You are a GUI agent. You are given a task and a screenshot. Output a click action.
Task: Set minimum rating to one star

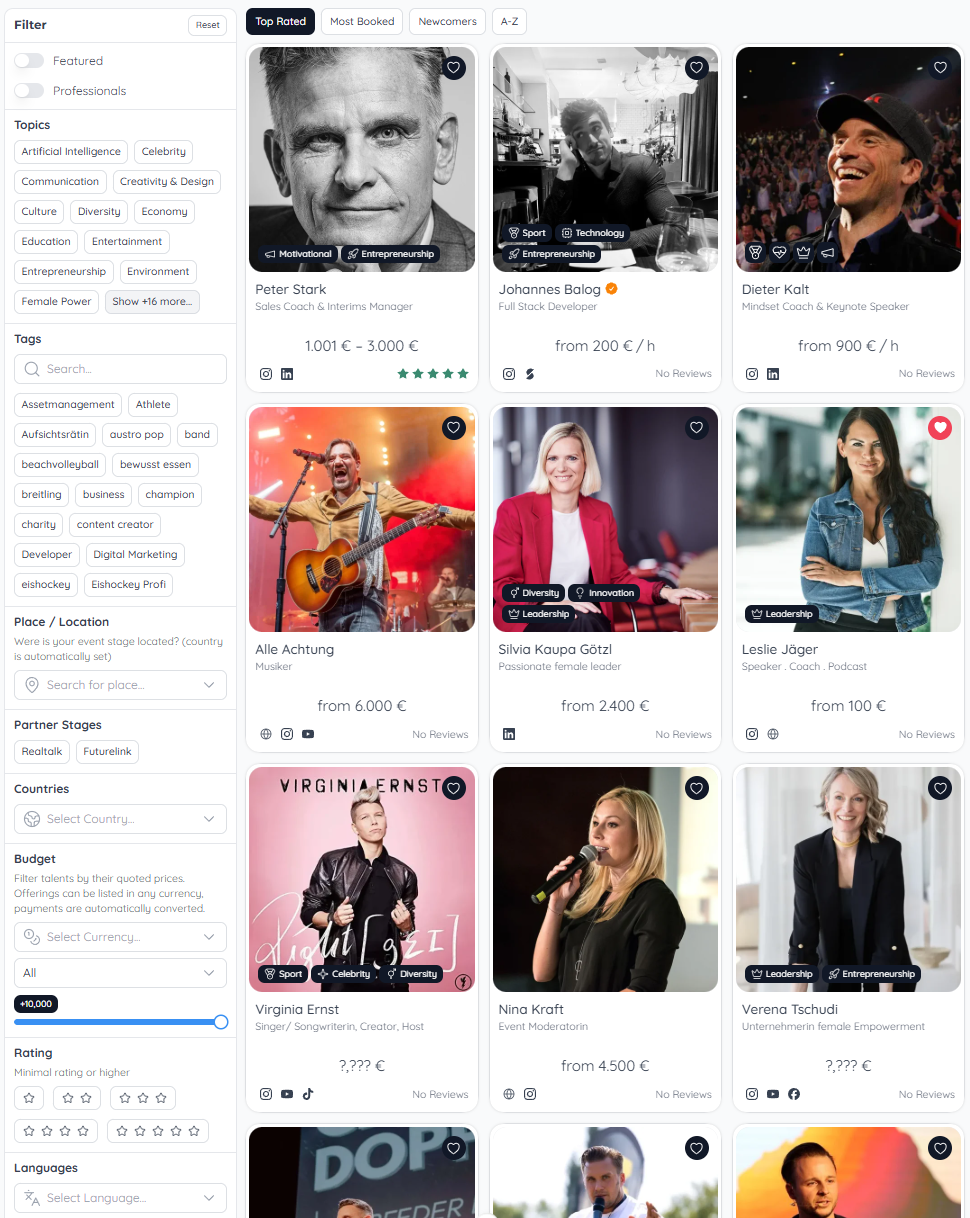click(29, 1098)
